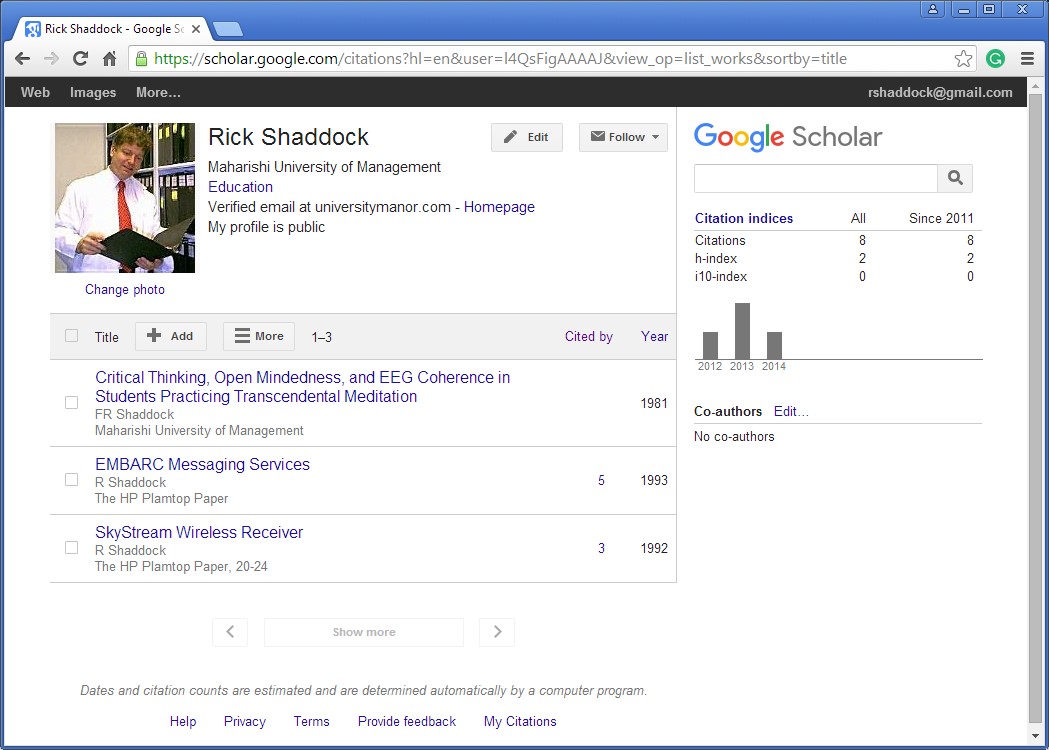Viewport: 1049px width, 750px height.
Task: Open the Web navigation item
Action: point(35,92)
